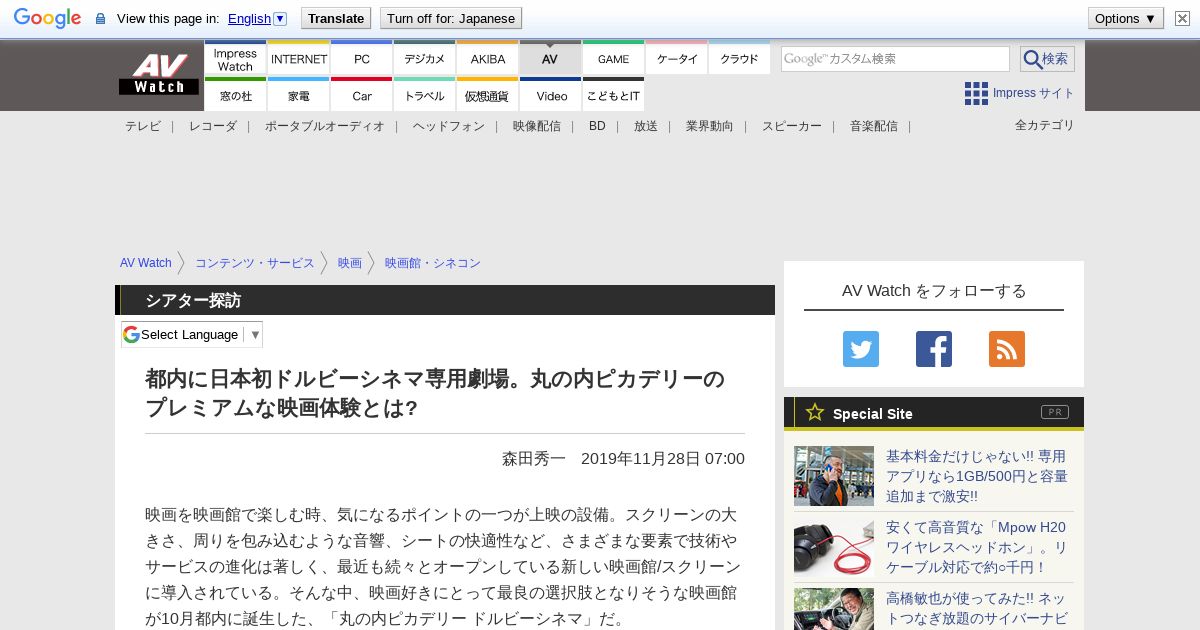1200x630 pixels.
Task: Click the lock icon in translate bar
Action: (x=100, y=19)
